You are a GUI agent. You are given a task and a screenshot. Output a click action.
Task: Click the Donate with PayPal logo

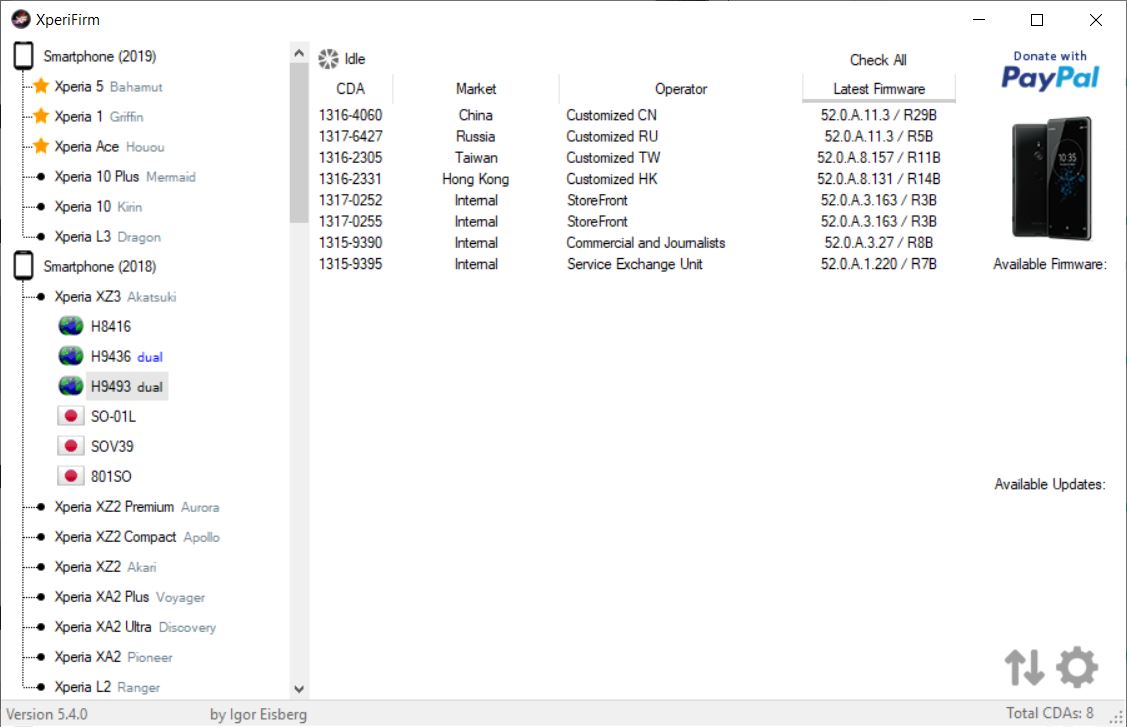tap(1049, 71)
